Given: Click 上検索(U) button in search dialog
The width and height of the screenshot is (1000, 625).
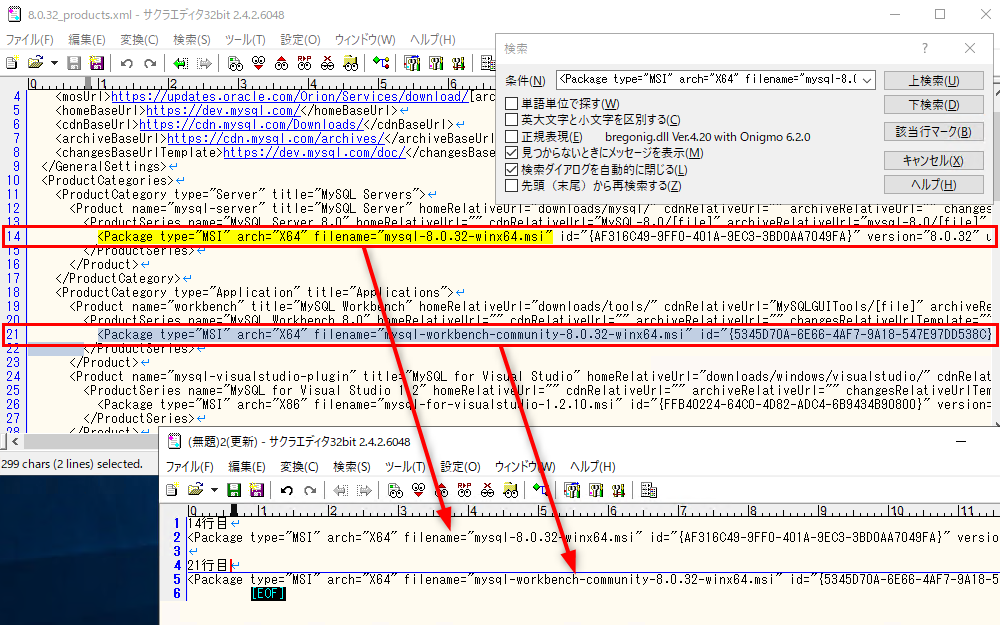Looking at the screenshot, I should [x=934, y=80].
